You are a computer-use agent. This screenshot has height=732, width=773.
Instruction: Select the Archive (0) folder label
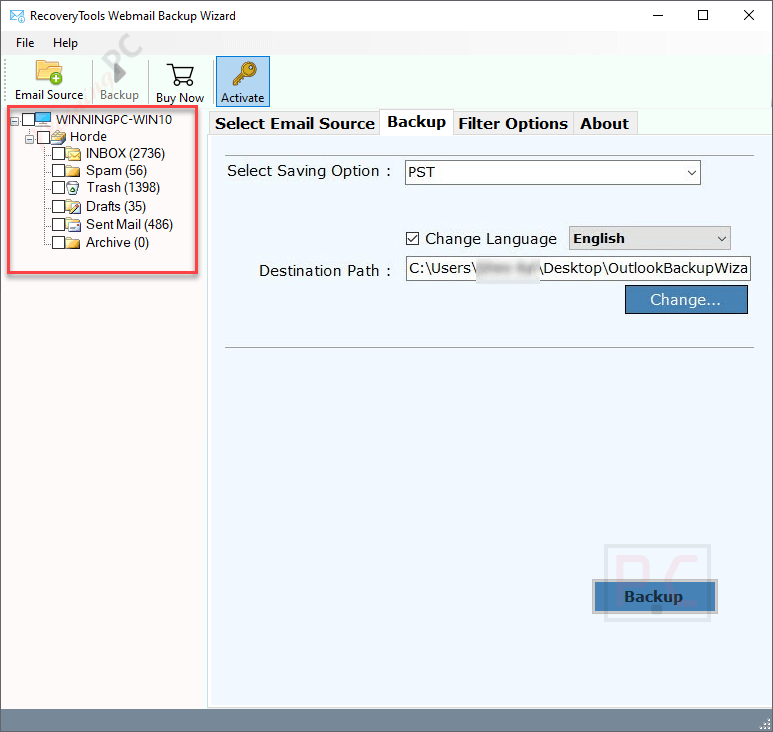tap(117, 243)
